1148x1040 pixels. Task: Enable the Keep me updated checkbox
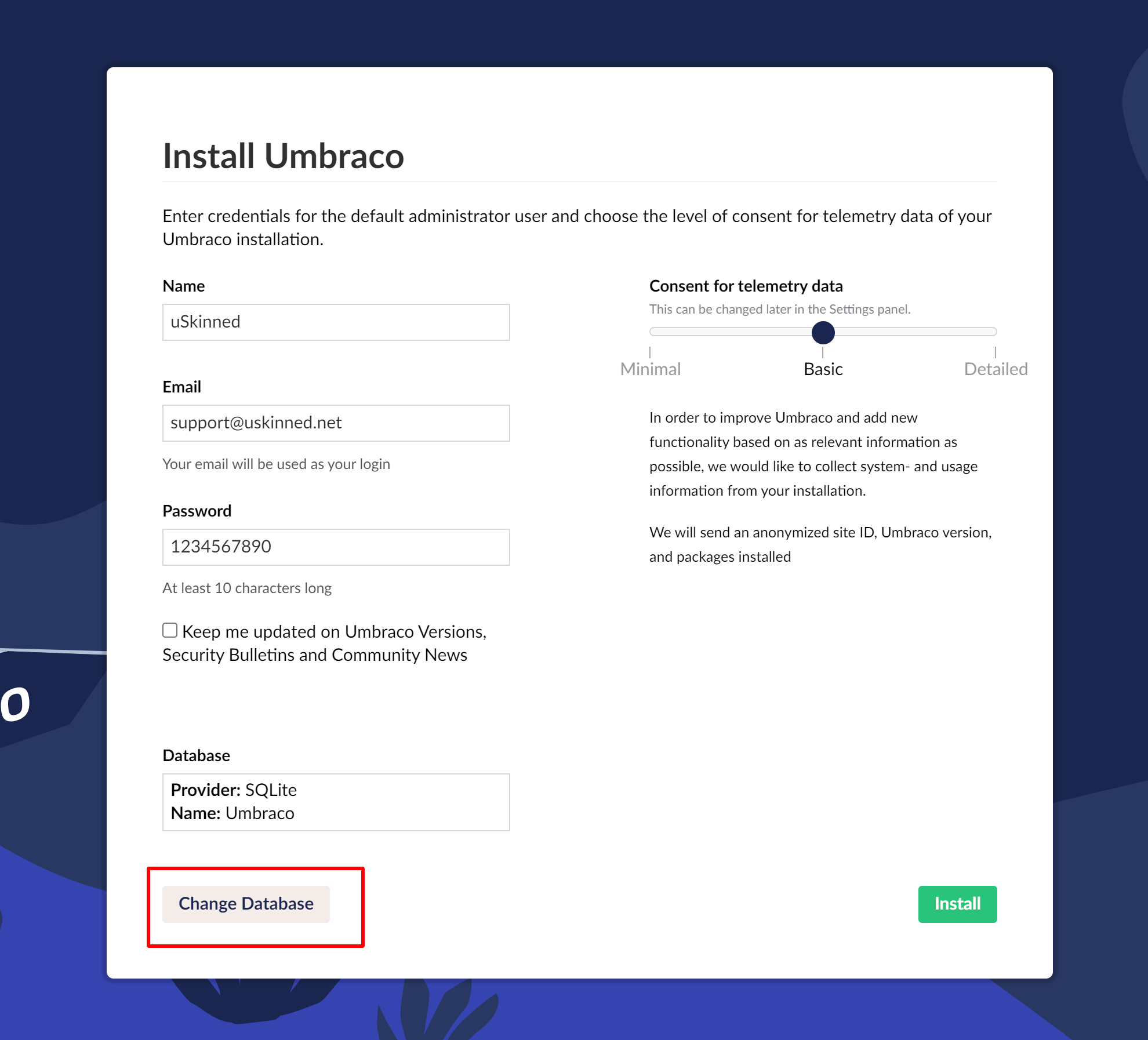(170, 630)
